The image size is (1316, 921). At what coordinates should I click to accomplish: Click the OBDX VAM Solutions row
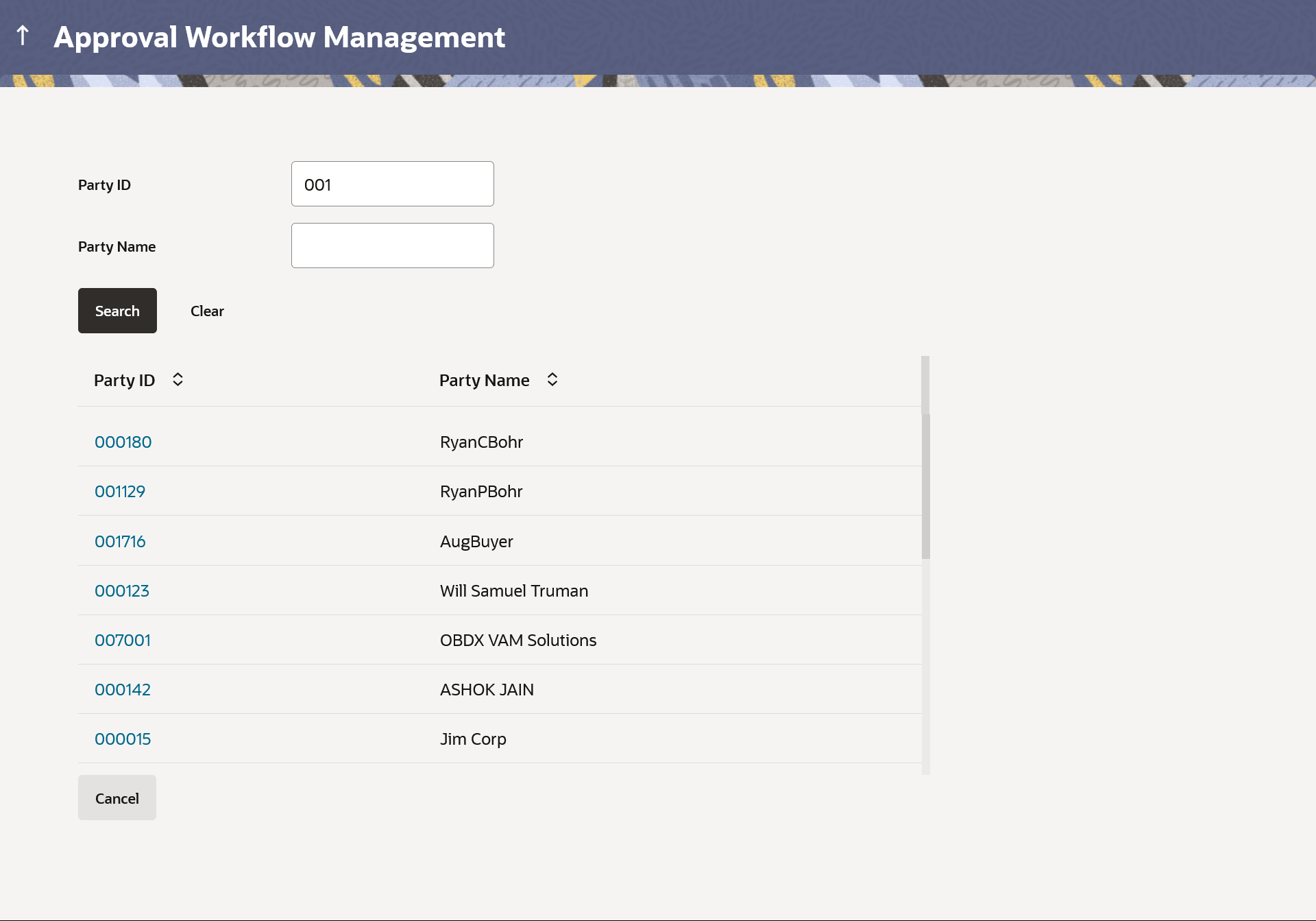coord(518,641)
